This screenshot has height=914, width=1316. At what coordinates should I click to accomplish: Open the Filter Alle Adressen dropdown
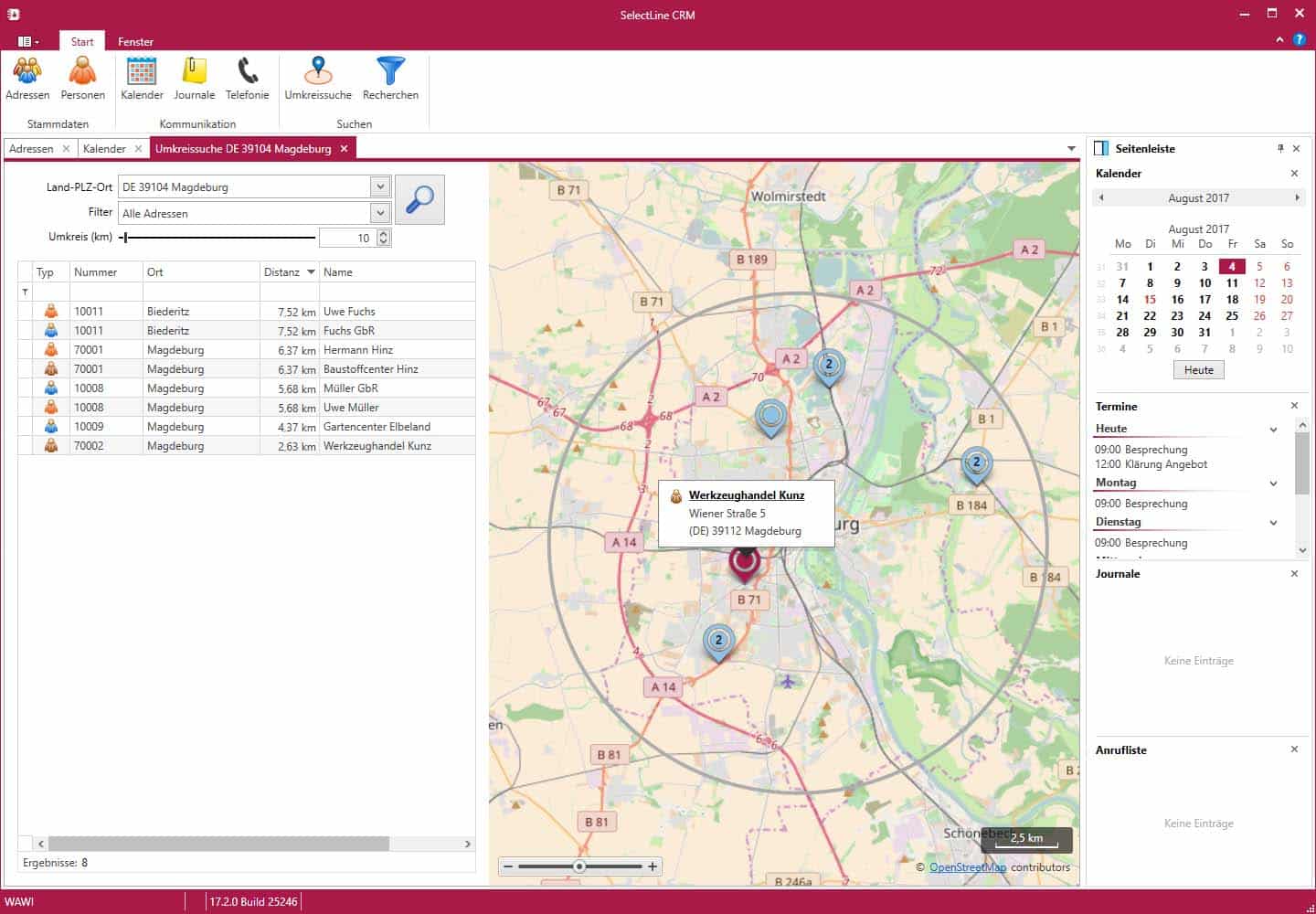click(x=380, y=213)
